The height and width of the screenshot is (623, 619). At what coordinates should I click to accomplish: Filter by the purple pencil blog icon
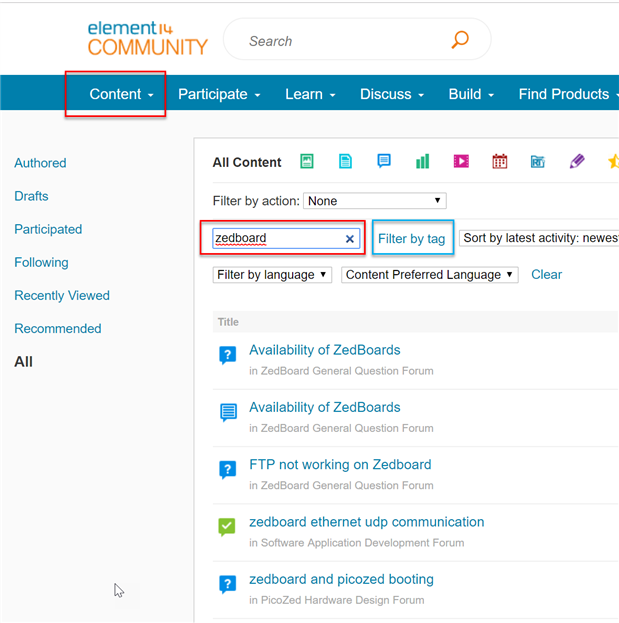coord(577,161)
